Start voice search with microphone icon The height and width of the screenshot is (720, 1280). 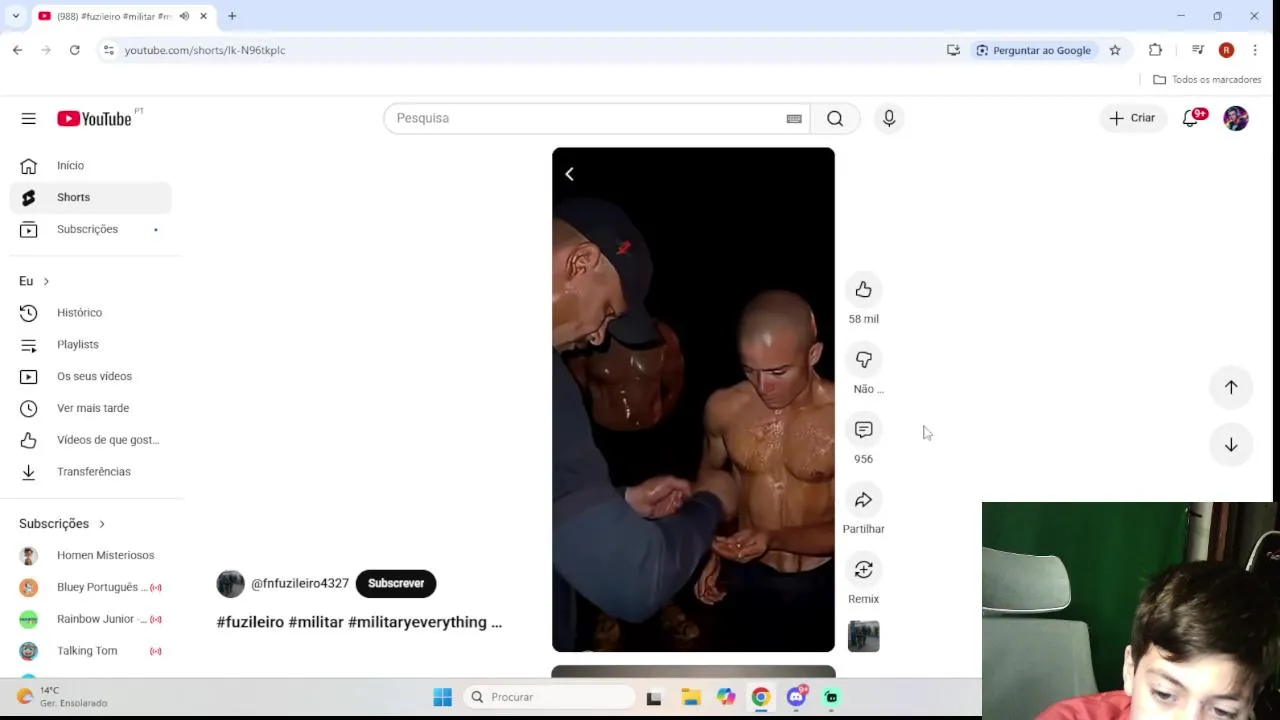click(x=889, y=118)
